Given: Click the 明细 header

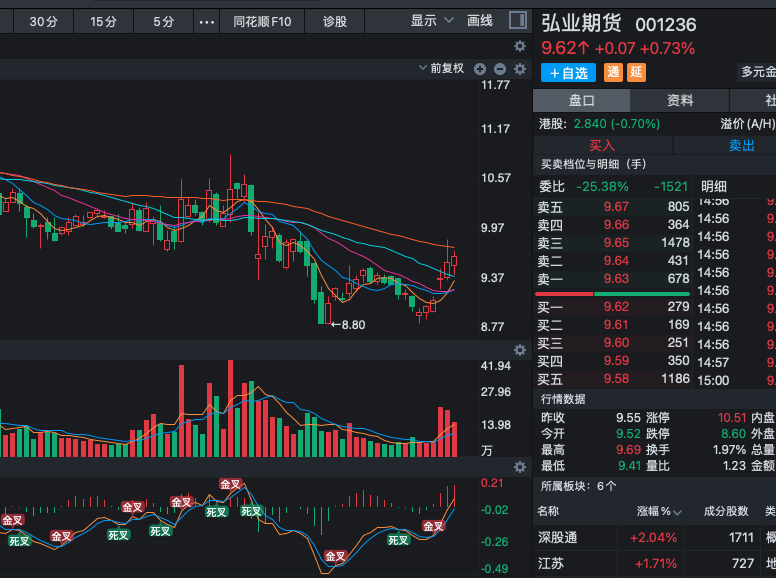Looking at the screenshot, I should [714, 187].
